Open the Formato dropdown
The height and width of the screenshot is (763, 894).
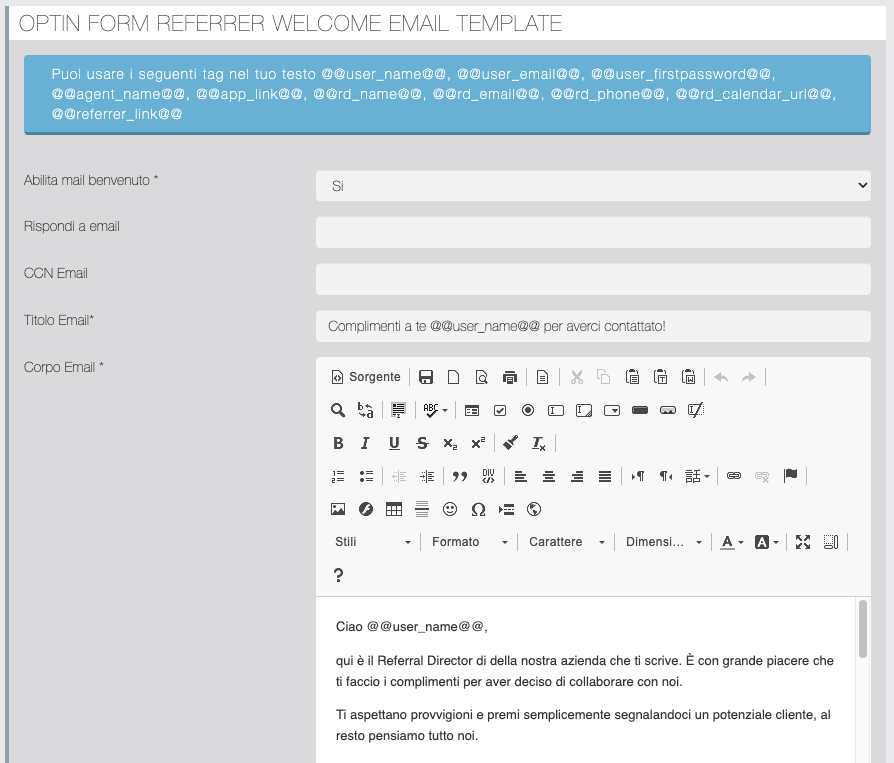[x=470, y=542]
